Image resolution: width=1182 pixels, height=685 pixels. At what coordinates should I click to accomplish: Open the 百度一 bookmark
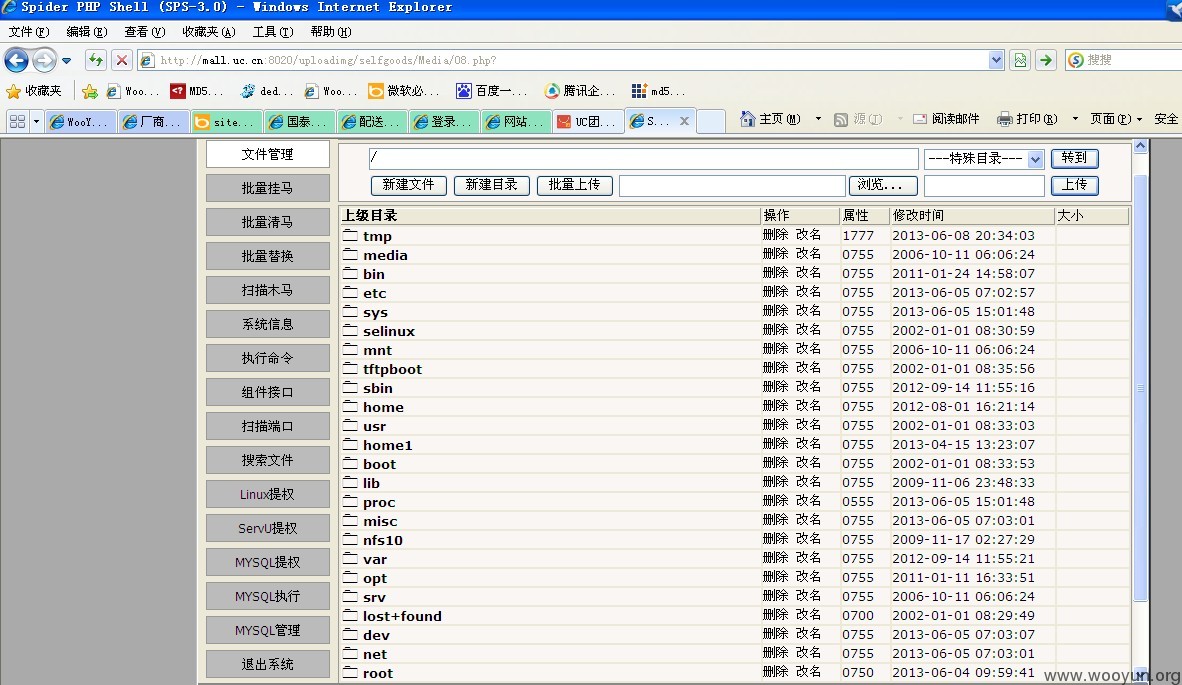tap(491, 91)
